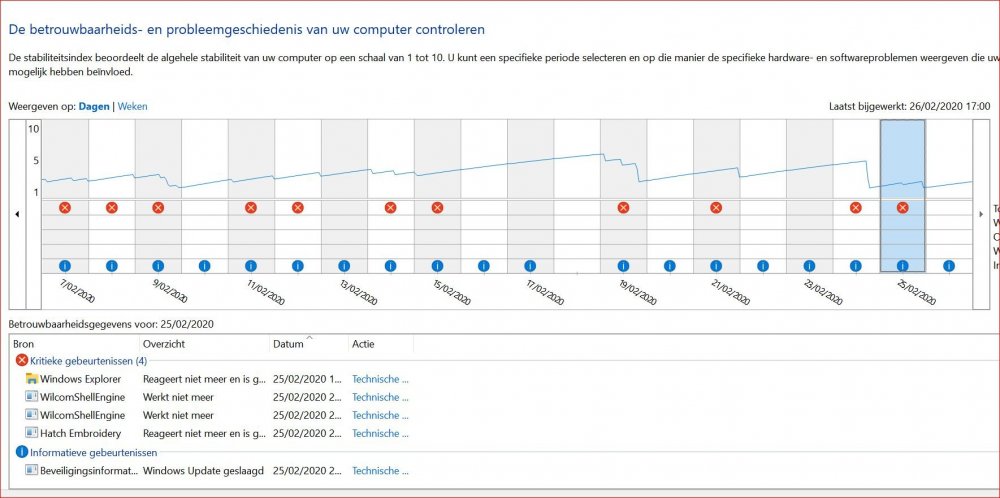Click the 'Laatst bijgewerkt: 26/02/2020 17:00' text
Viewport: 1000px width, 498px height.
[909, 106]
